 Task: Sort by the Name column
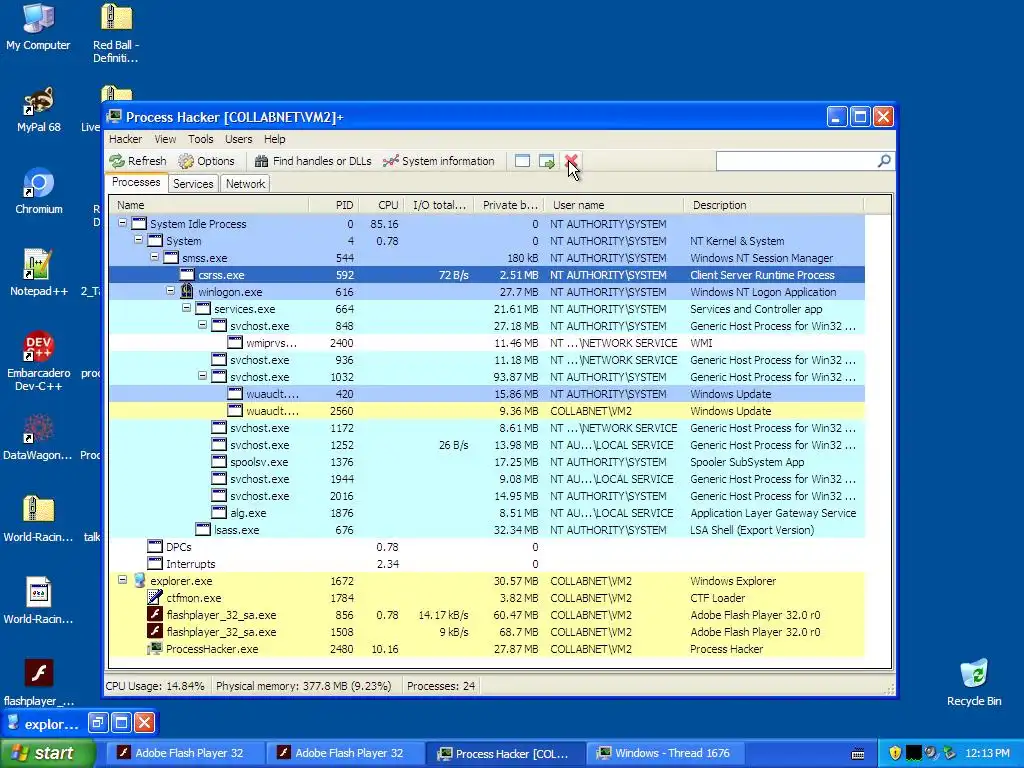click(209, 205)
